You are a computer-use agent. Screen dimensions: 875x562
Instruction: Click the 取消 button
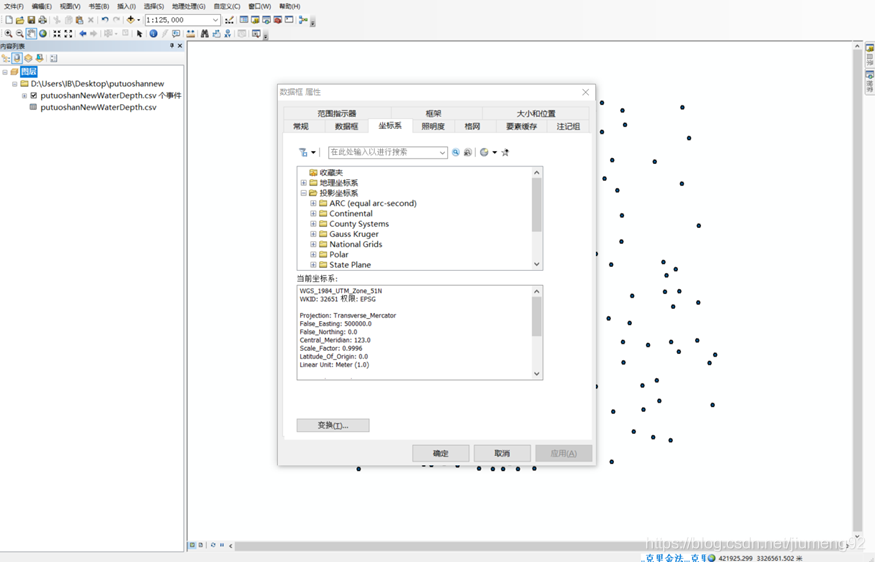pos(502,453)
